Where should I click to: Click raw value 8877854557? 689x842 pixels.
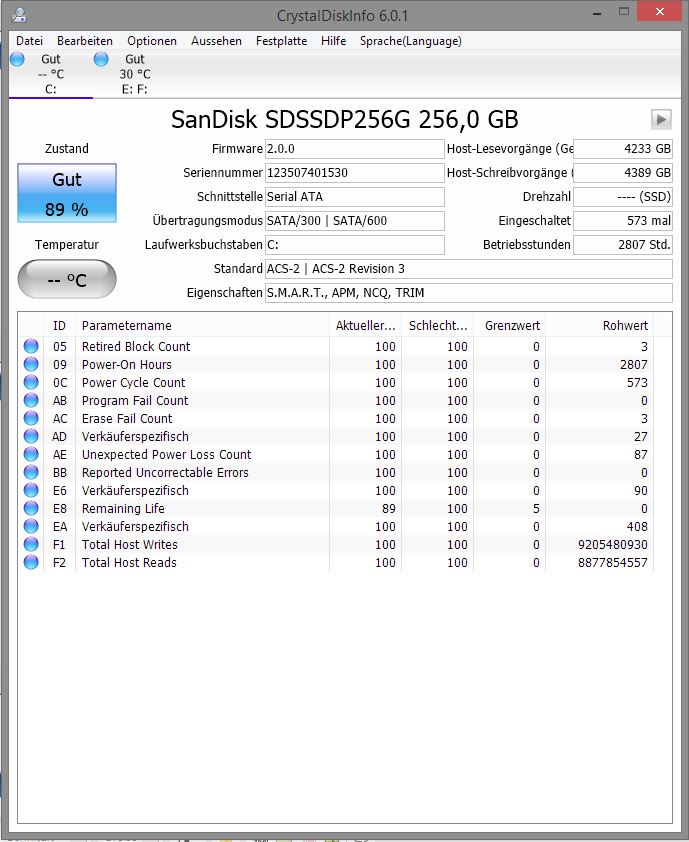[x=613, y=563]
